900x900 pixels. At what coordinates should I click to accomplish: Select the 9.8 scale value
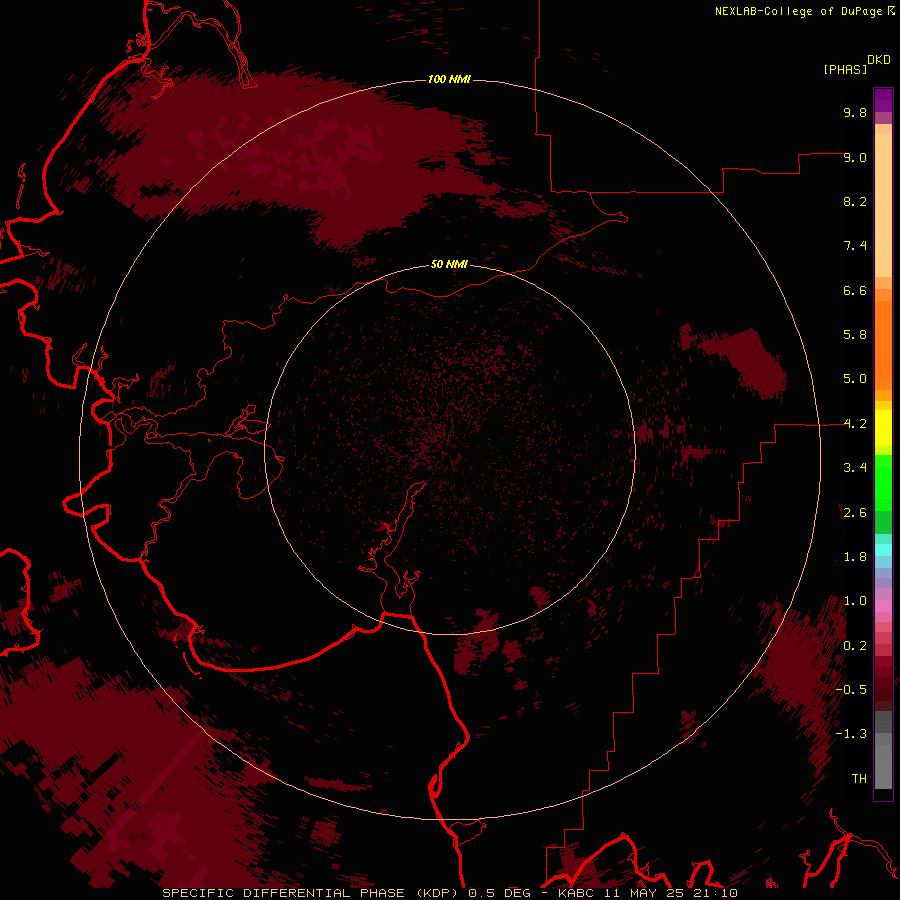[855, 112]
